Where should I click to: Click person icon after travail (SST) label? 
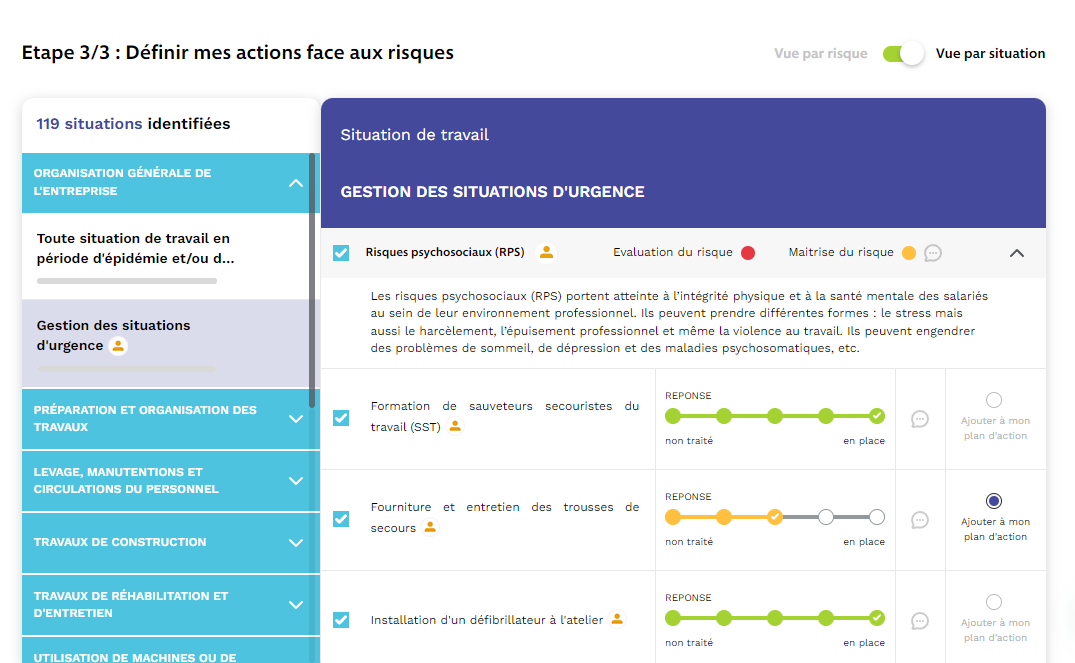tap(455, 426)
